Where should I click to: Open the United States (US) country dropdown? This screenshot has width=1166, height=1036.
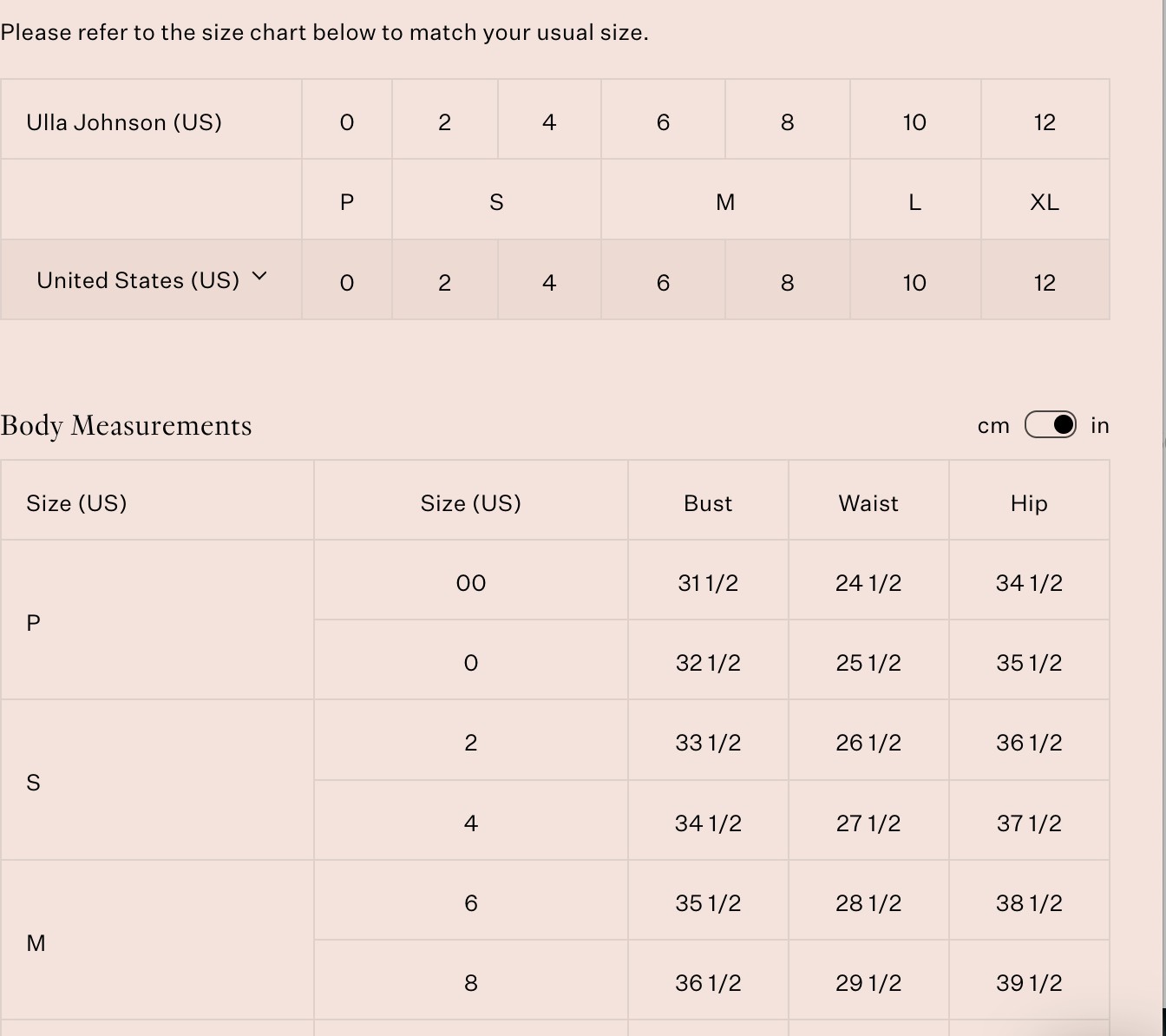pyautogui.click(x=152, y=280)
